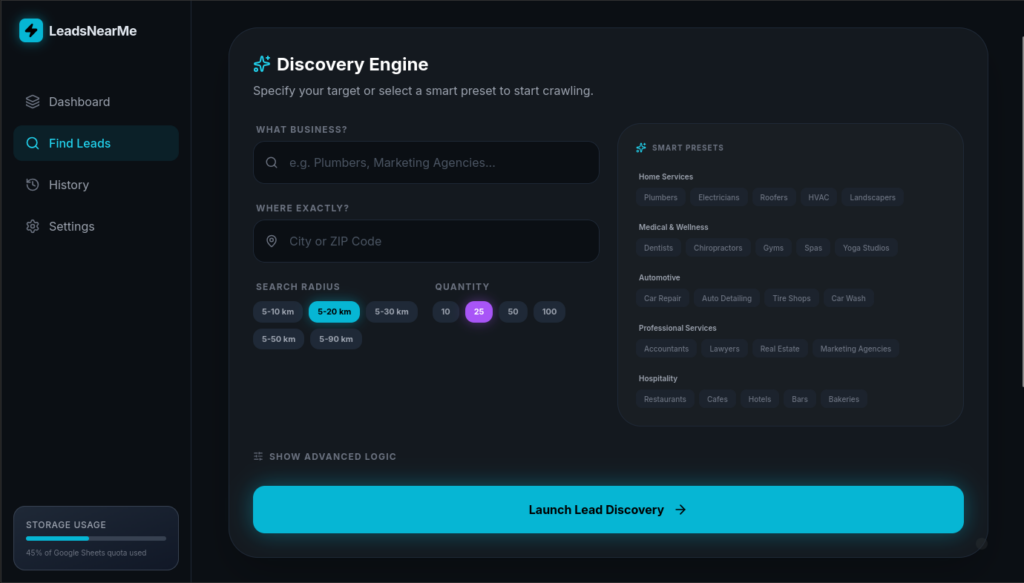
Task: Go to Find Leads
Action: [96, 143]
